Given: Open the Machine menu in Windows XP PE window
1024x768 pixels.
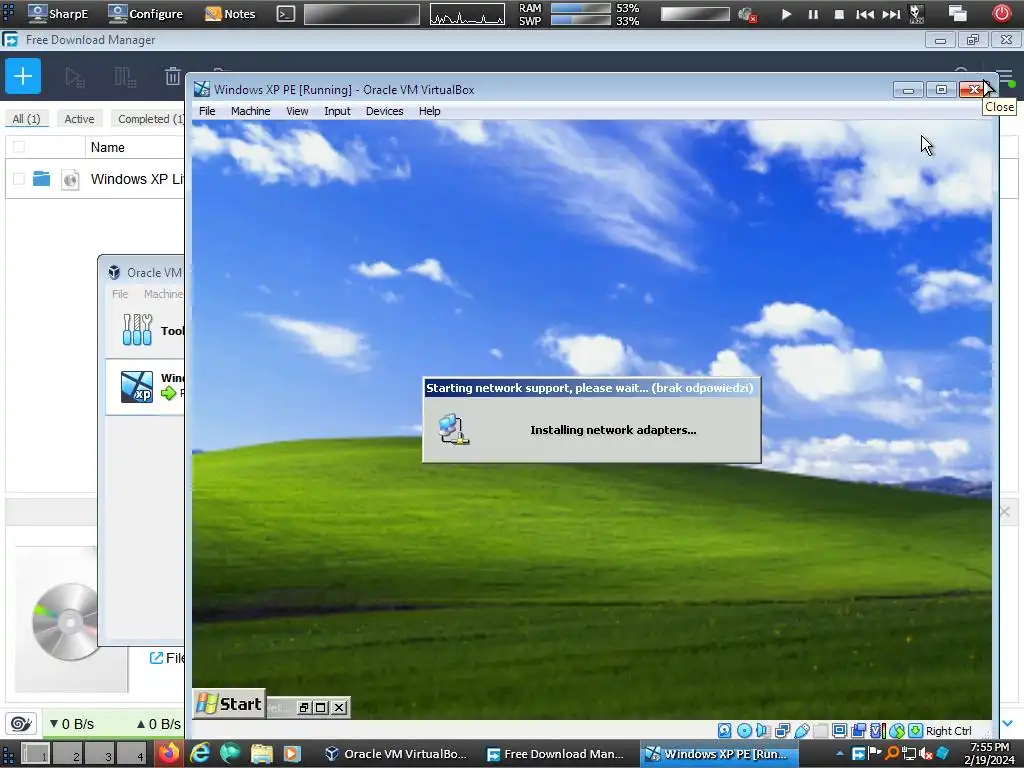Looking at the screenshot, I should coord(250,111).
